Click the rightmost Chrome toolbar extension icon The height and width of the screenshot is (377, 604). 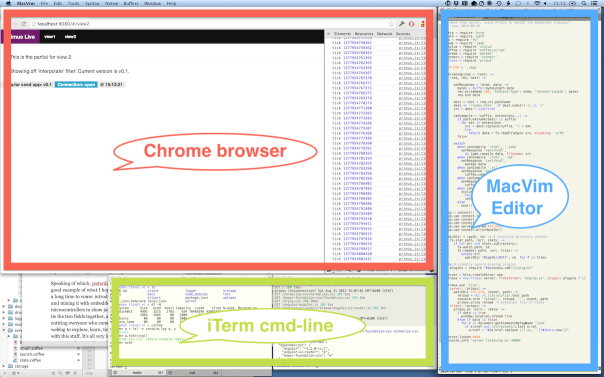[x=422, y=24]
